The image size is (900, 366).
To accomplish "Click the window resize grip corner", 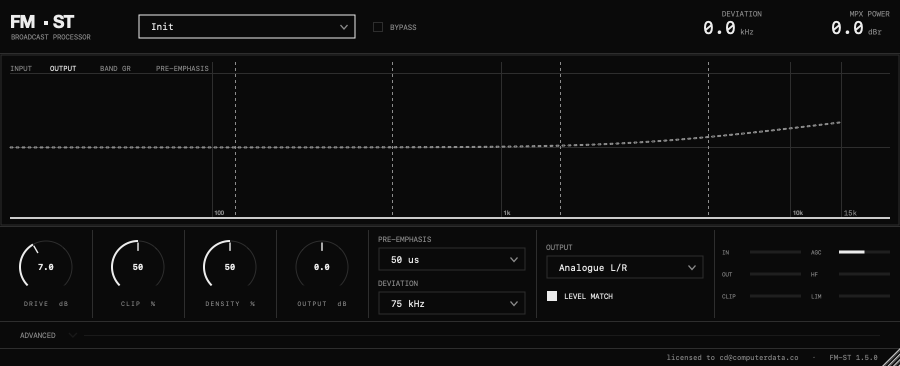I will pos(891,358).
